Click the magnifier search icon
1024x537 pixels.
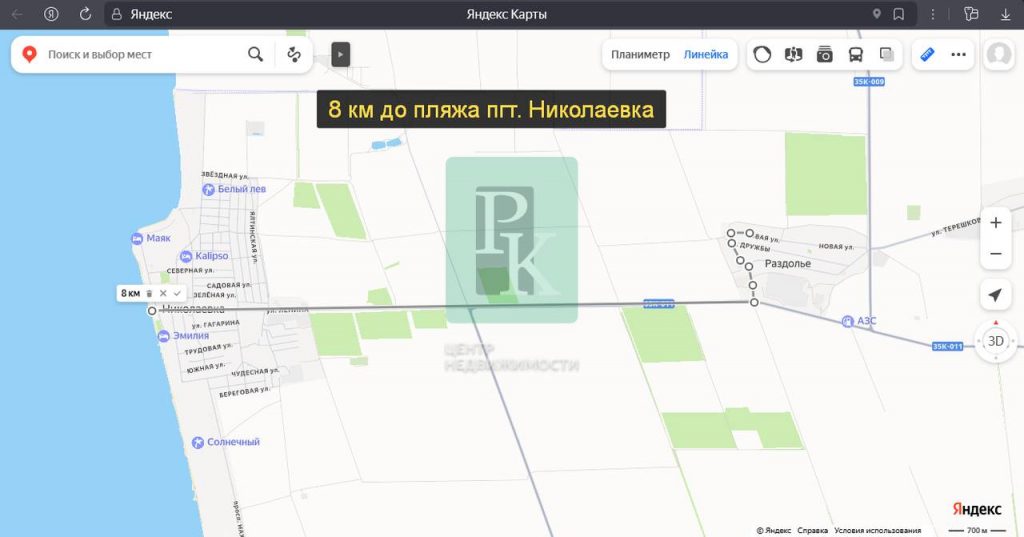255,54
